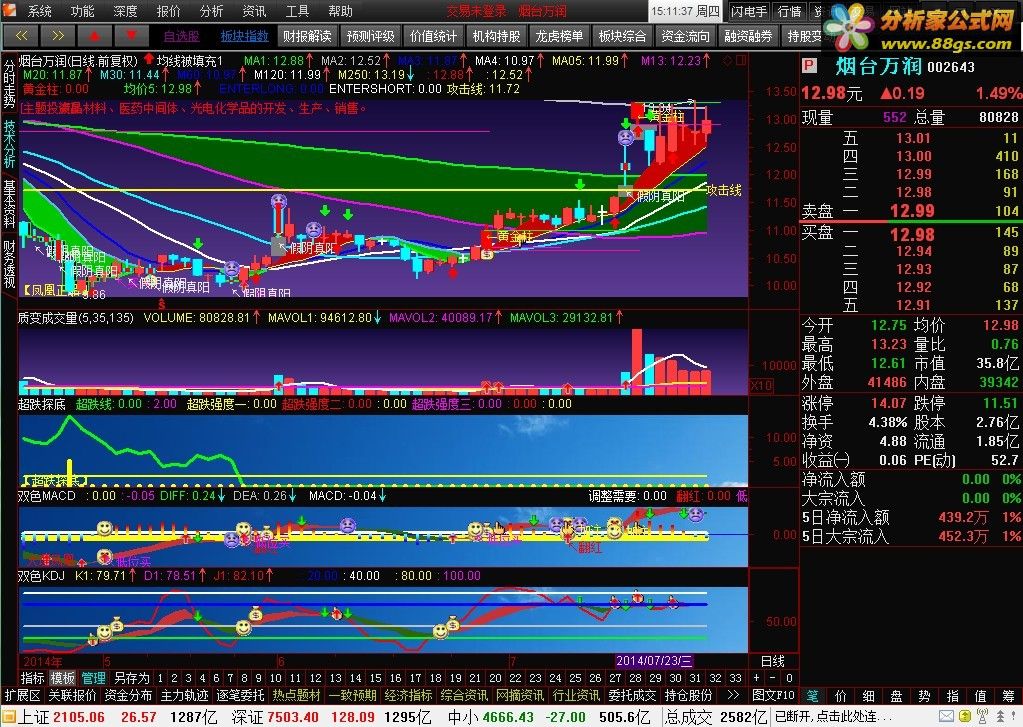Click the signal tower icon in status bar

coord(983,717)
